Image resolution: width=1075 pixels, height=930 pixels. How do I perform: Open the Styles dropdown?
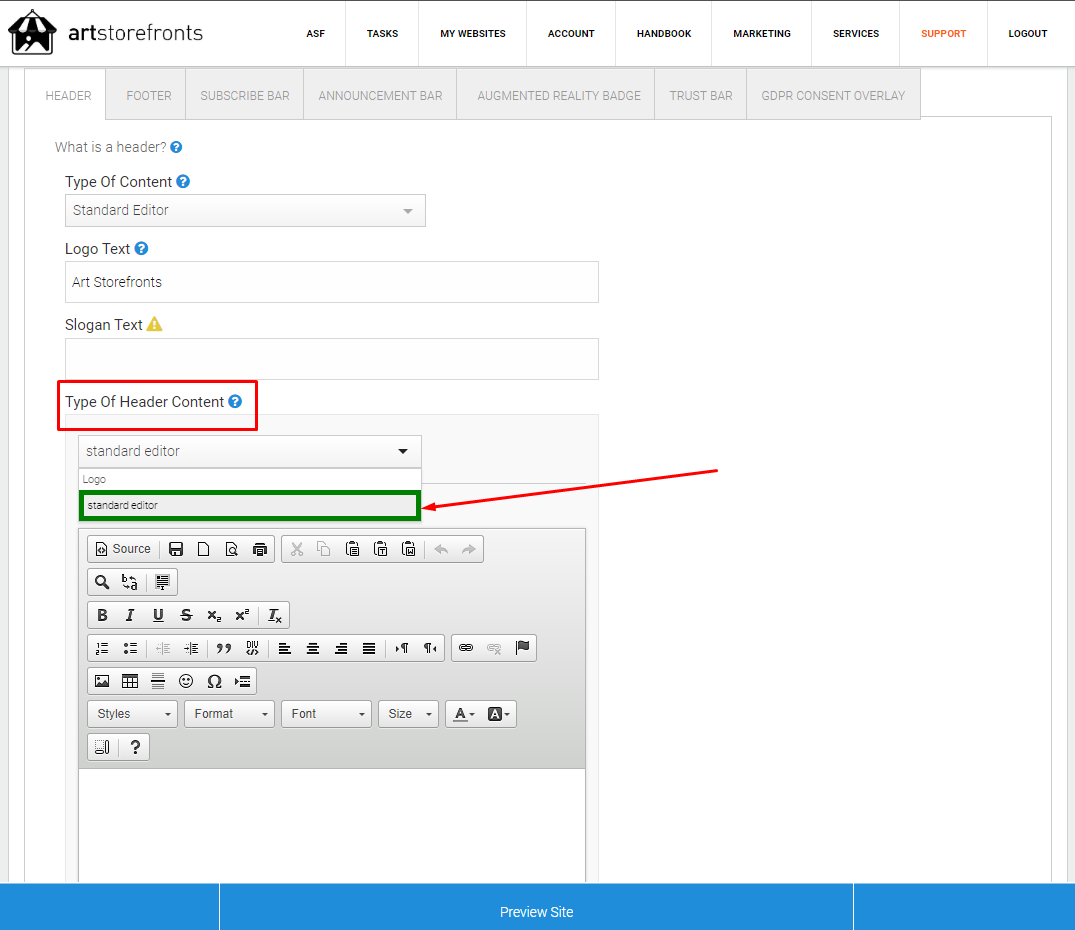[x=132, y=714]
